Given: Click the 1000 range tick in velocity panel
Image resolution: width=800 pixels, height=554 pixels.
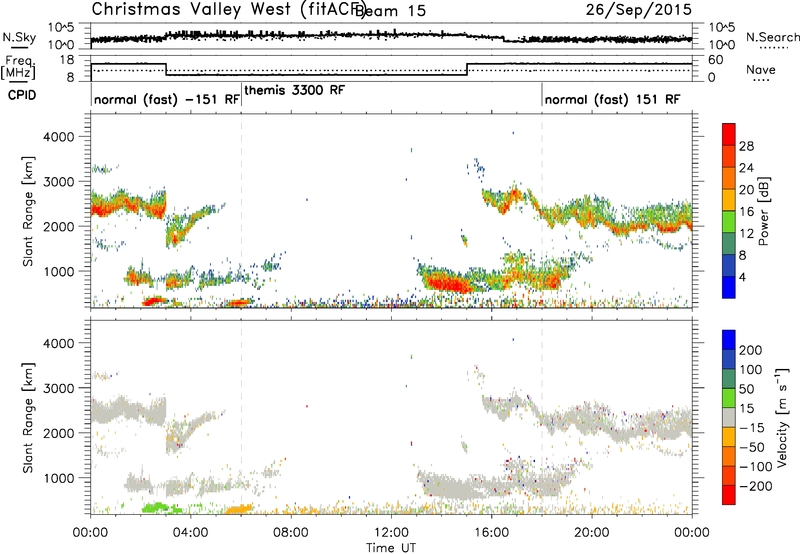Looking at the screenshot, I should click(x=58, y=478).
